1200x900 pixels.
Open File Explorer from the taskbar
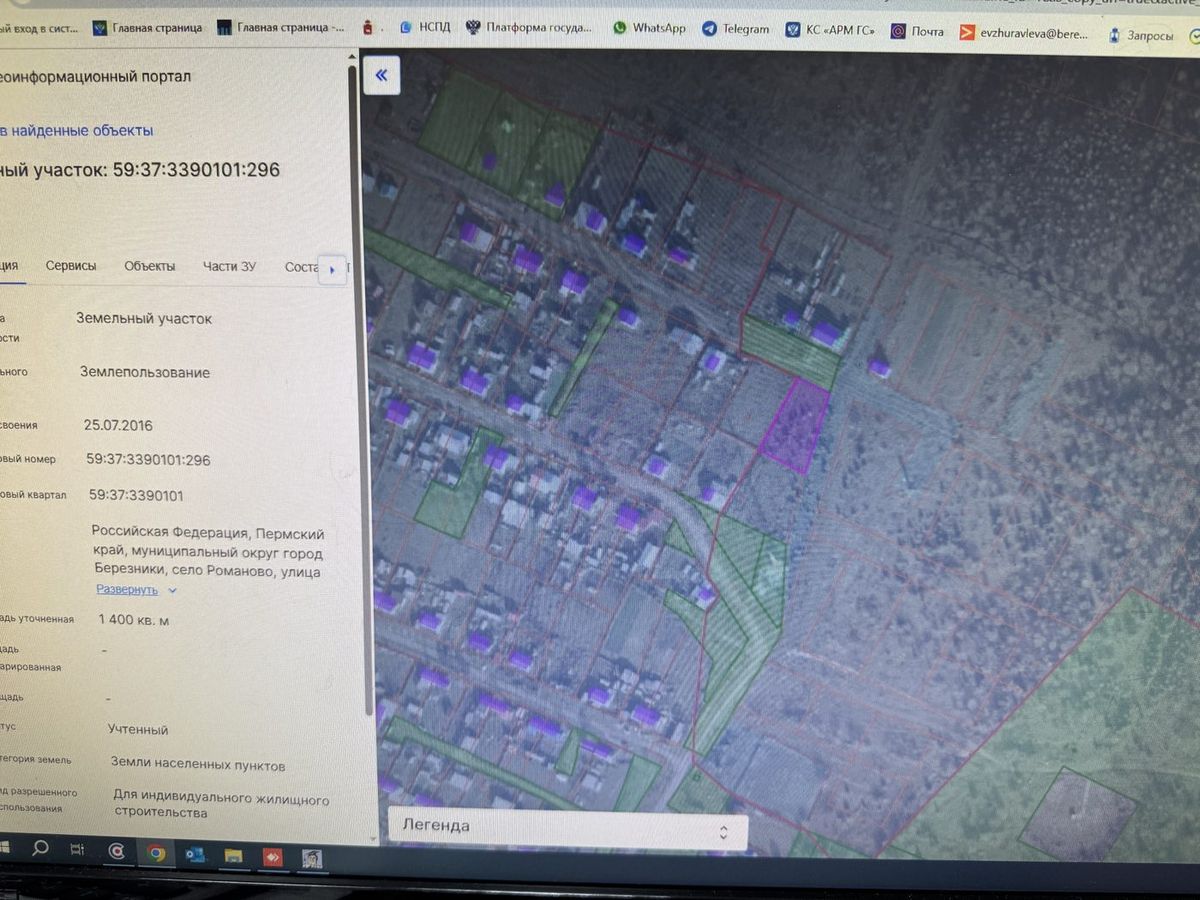click(x=233, y=855)
